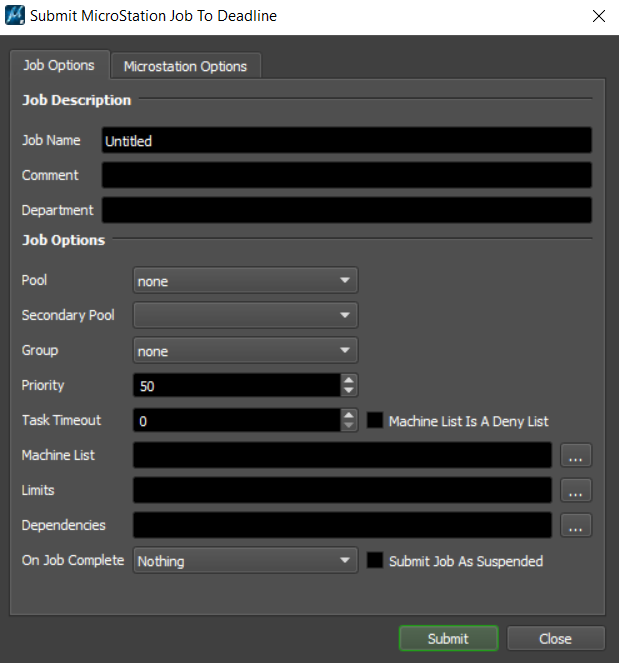Close the dialog with the X icon
The height and width of the screenshot is (663, 619).
click(x=599, y=16)
